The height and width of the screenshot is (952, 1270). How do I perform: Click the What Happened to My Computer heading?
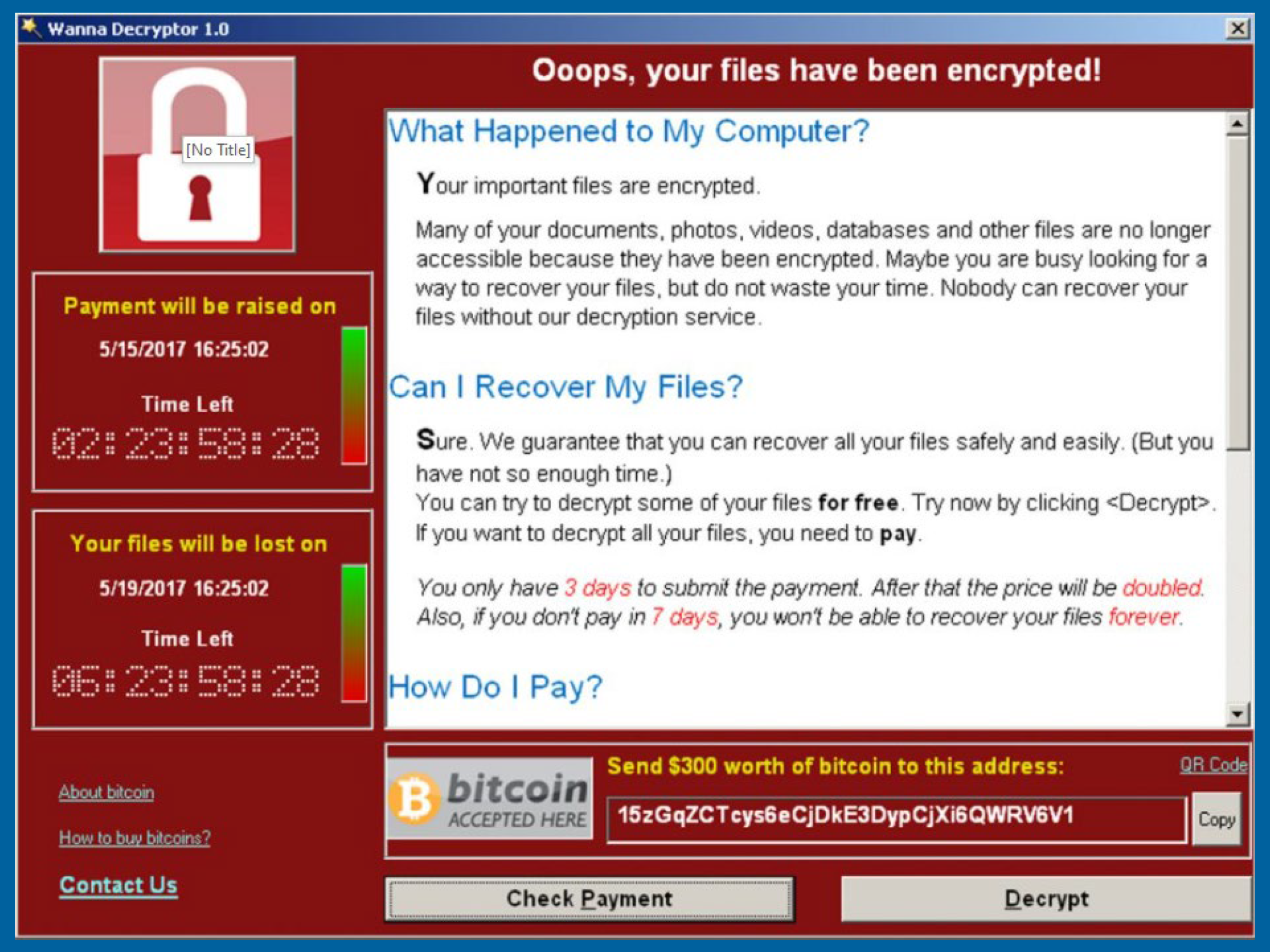tap(629, 131)
